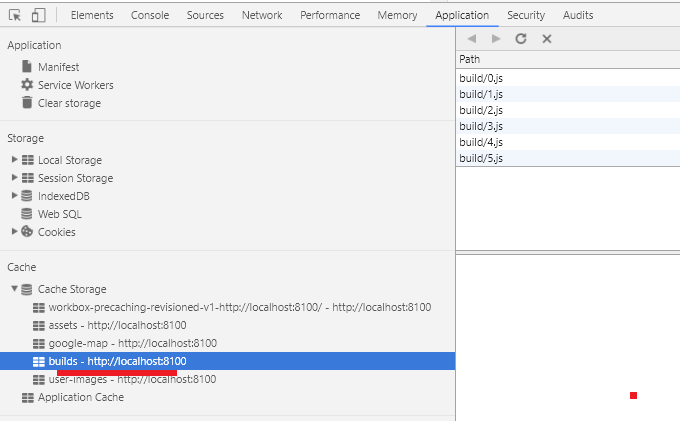Collapse the Cache Storage tree node
This screenshot has height=421, width=680.
(x=14, y=288)
